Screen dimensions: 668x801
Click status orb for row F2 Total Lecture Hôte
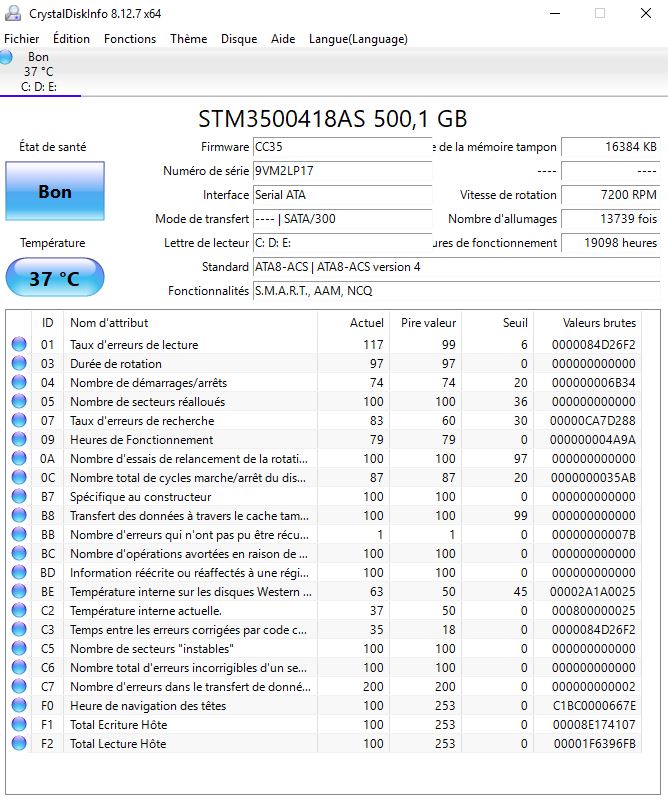point(19,744)
